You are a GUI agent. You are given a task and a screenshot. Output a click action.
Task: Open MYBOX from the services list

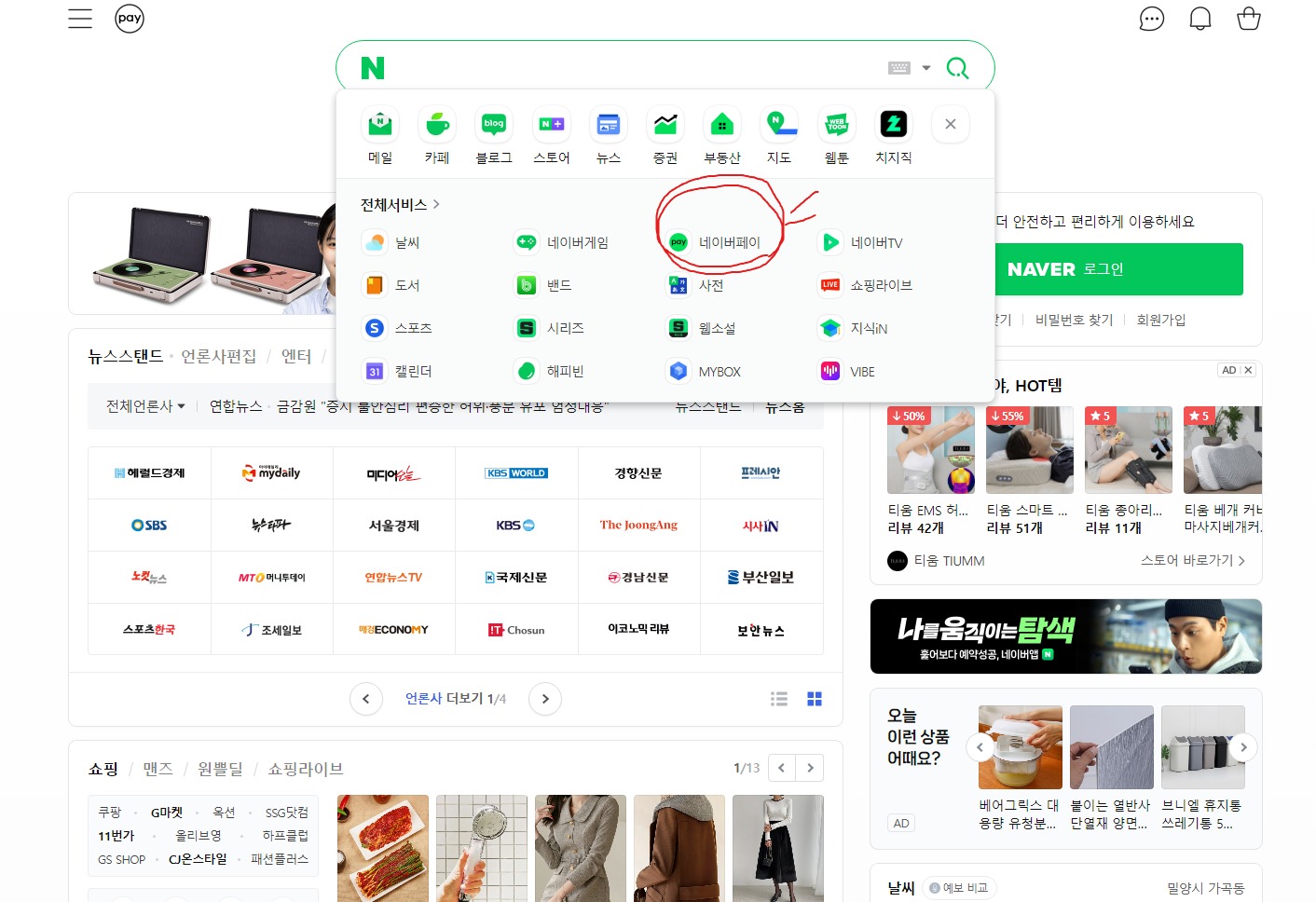click(x=705, y=371)
